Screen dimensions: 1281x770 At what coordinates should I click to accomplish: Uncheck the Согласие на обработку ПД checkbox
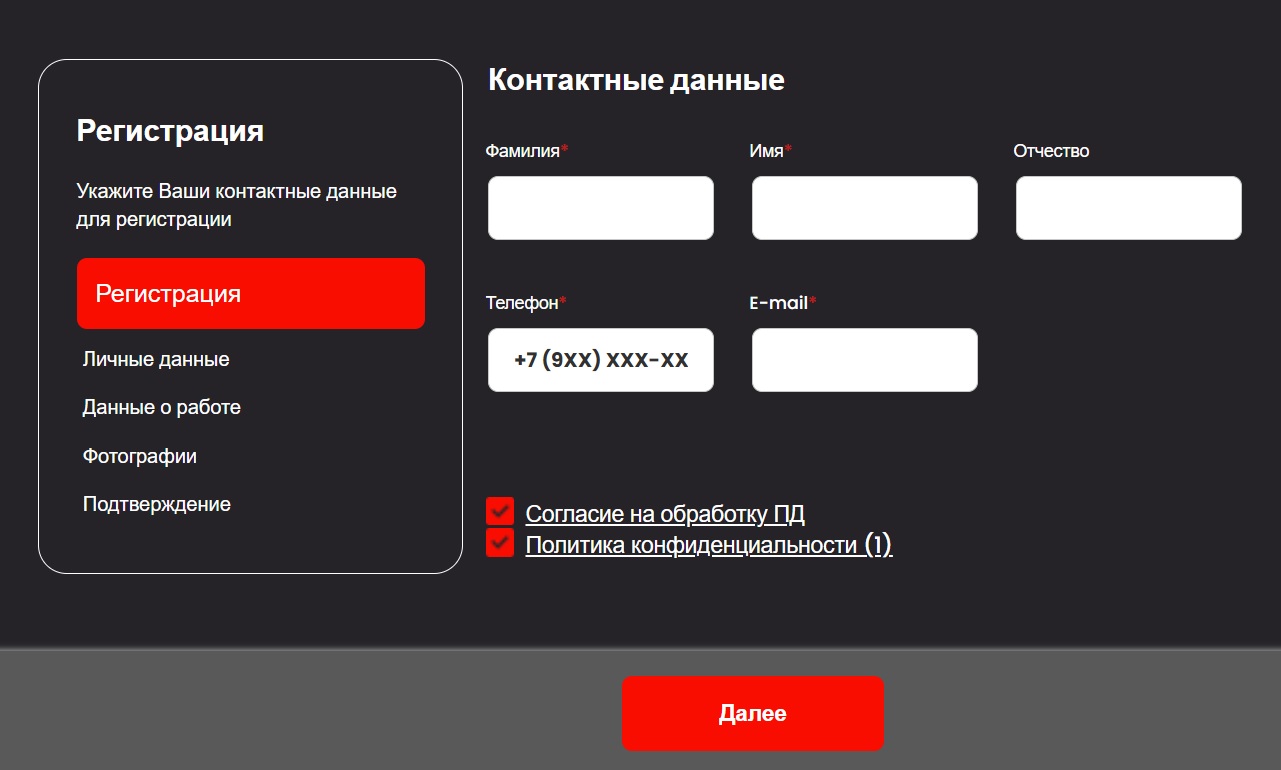500,511
